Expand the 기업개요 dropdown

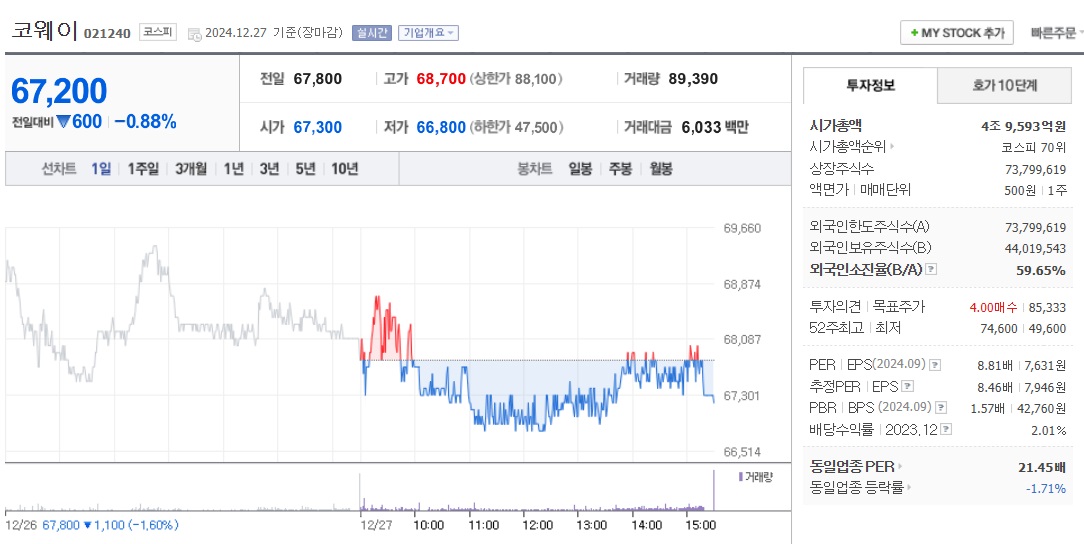pyautogui.click(x=428, y=33)
